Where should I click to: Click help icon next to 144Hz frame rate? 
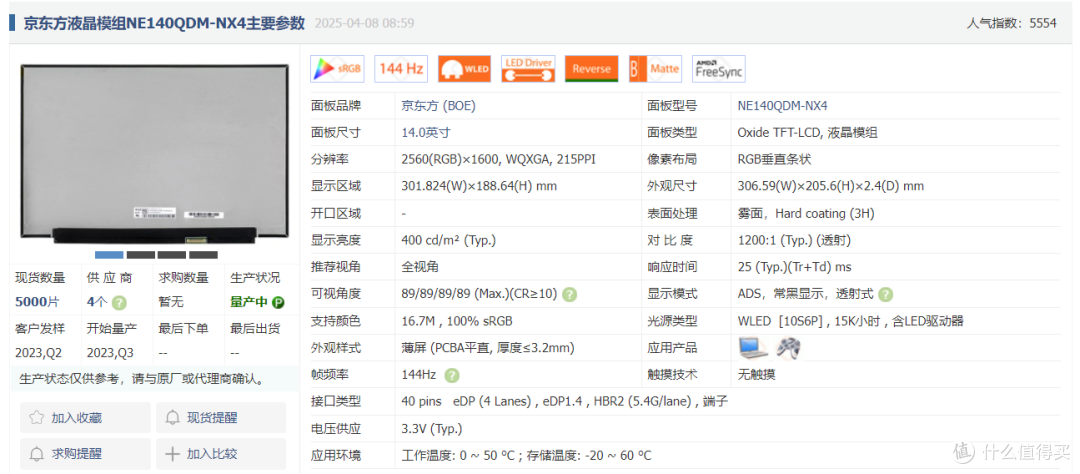click(452, 375)
